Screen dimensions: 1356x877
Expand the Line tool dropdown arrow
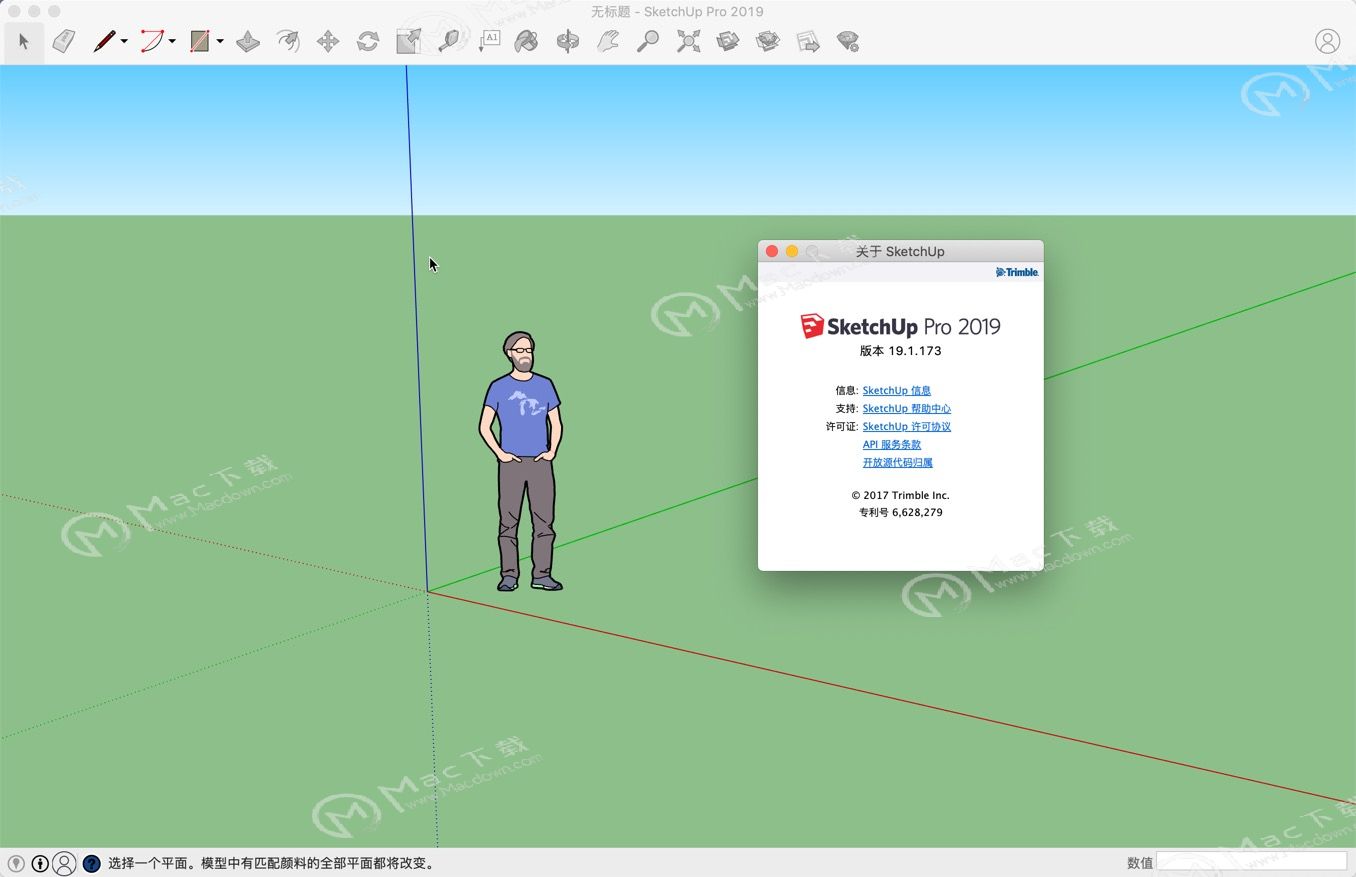pyautogui.click(x=124, y=42)
